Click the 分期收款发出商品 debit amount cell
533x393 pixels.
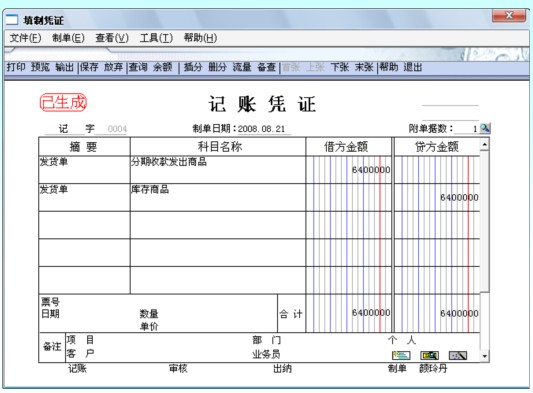click(x=348, y=170)
